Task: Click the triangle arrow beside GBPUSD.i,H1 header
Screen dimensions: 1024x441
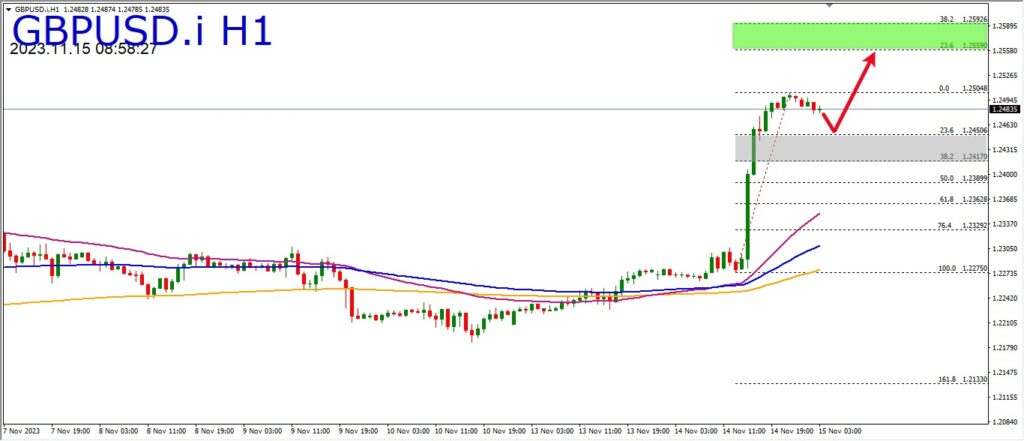Action: coord(8,8)
